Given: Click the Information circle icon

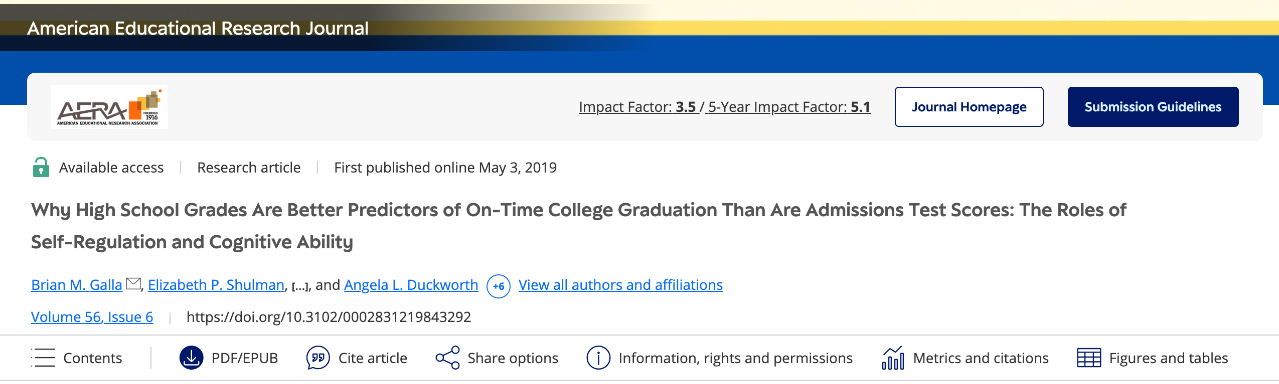Looking at the screenshot, I should (x=598, y=358).
